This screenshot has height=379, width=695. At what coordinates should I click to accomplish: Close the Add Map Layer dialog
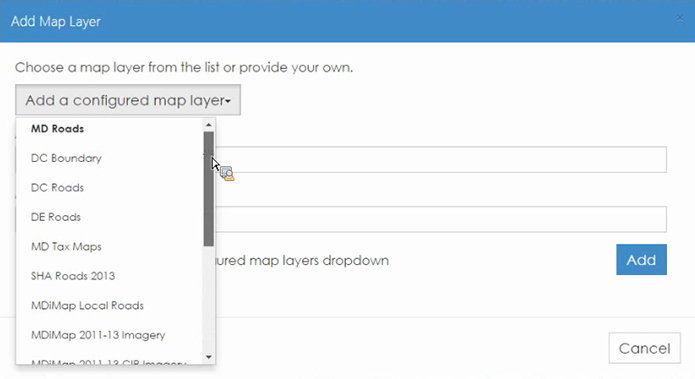click(680, 18)
